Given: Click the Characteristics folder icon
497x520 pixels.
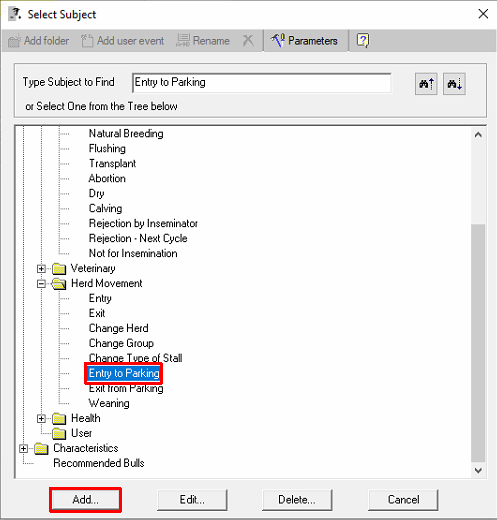Looking at the screenshot, I should click(x=41, y=448).
